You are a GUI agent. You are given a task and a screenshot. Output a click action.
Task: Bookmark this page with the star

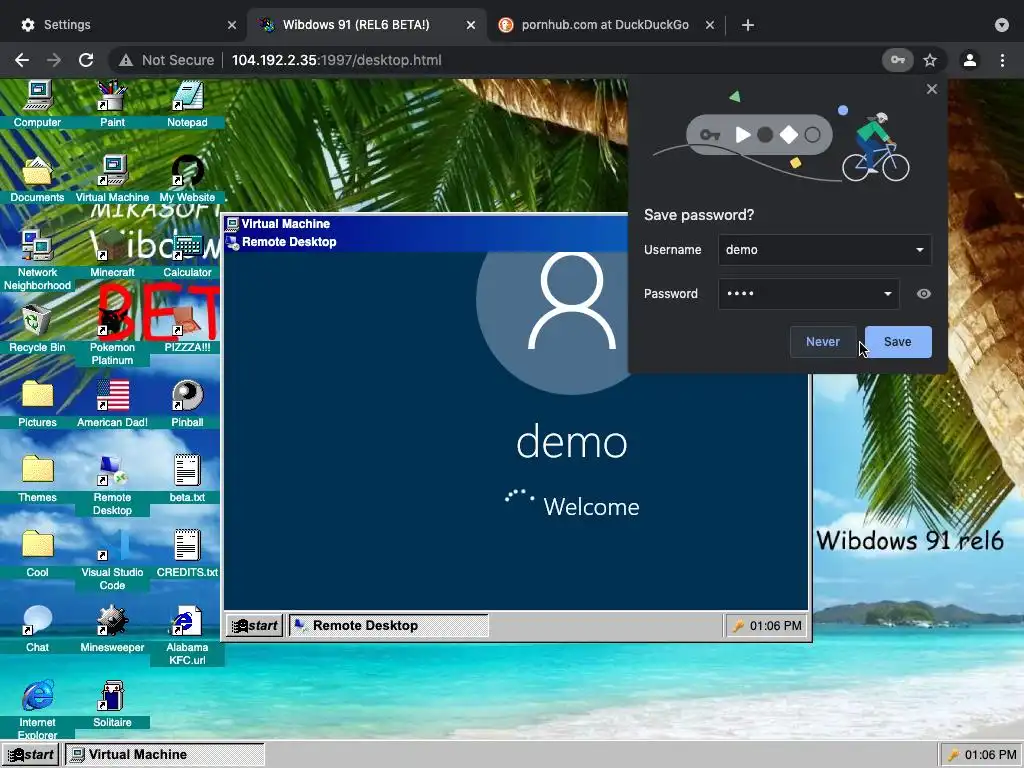tap(930, 60)
